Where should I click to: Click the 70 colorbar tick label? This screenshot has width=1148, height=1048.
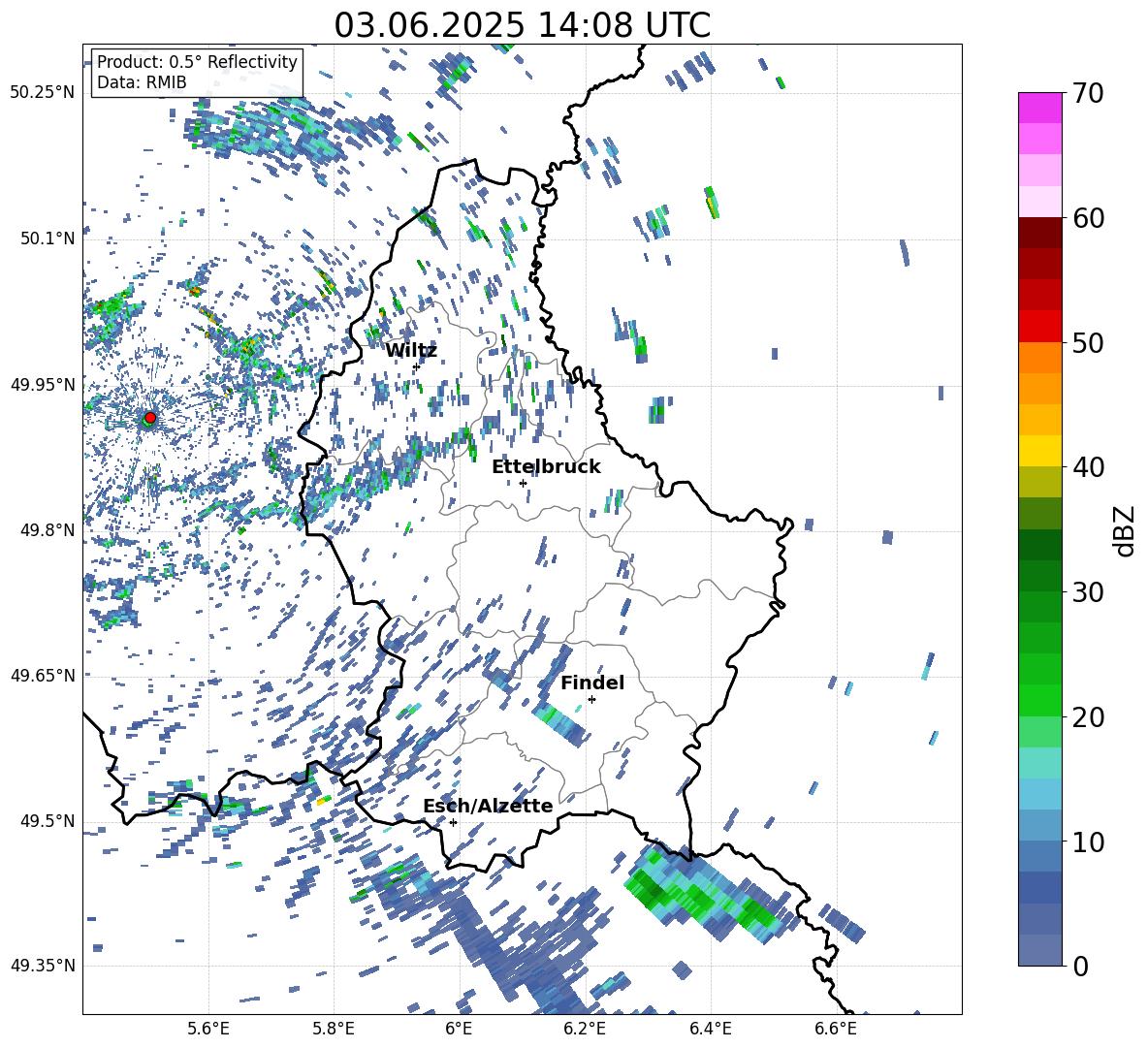point(1088,93)
